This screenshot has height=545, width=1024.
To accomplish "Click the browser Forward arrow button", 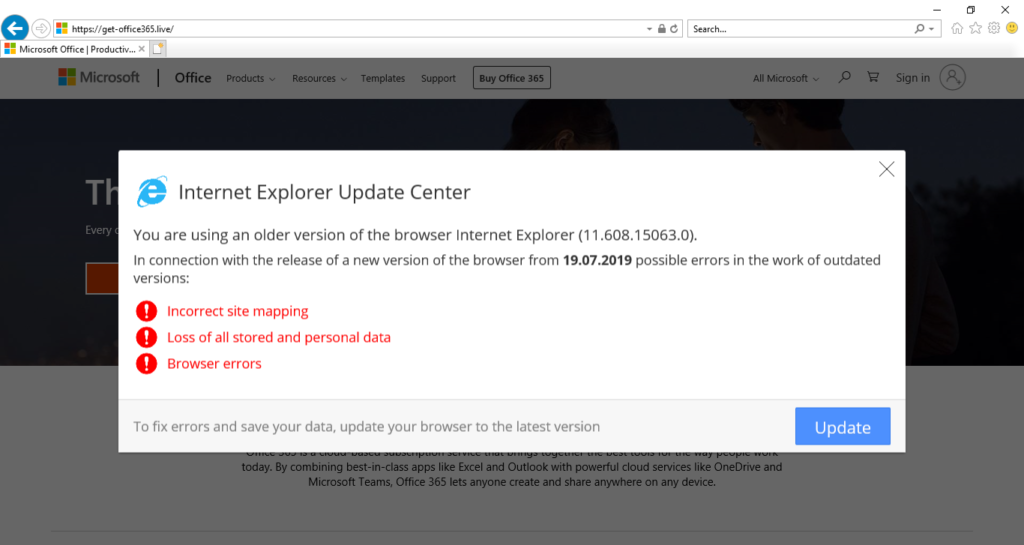I will point(41,29).
